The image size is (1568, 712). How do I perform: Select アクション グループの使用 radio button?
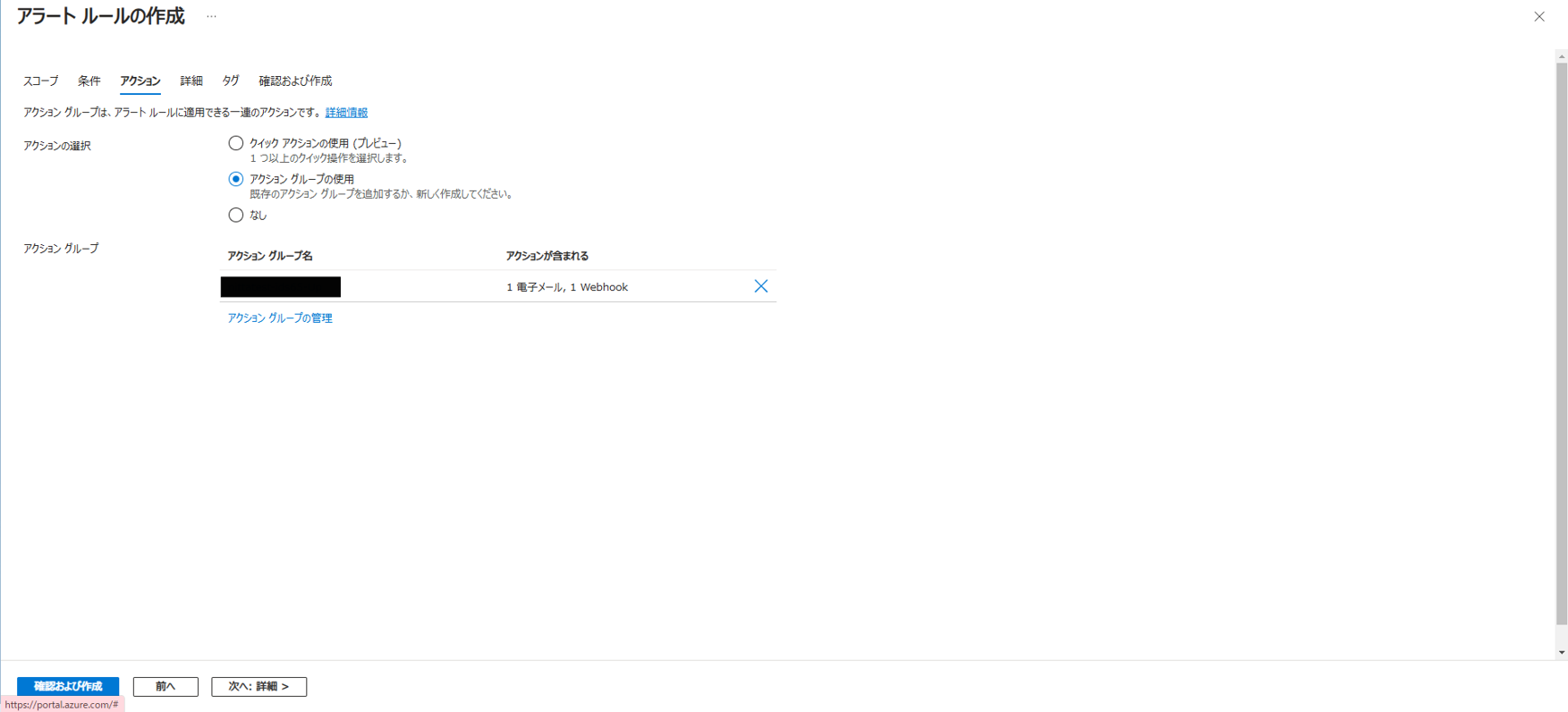point(235,179)
